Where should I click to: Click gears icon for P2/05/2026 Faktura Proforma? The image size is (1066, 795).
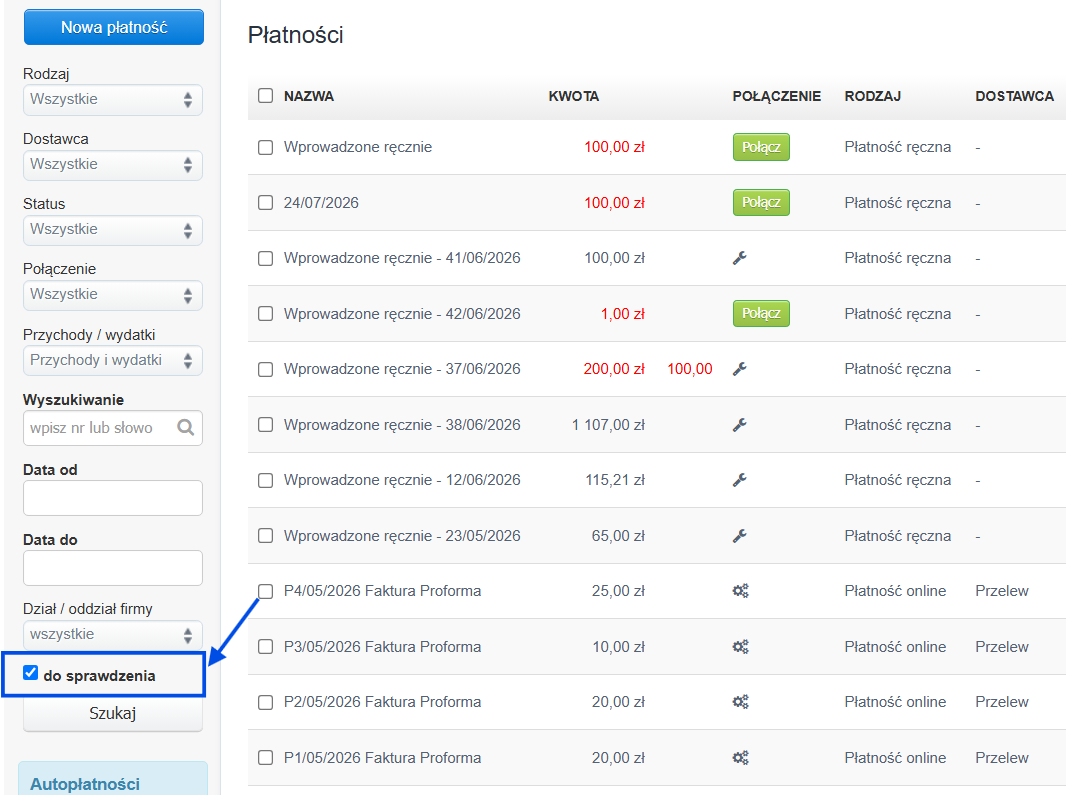coord(740,702)
